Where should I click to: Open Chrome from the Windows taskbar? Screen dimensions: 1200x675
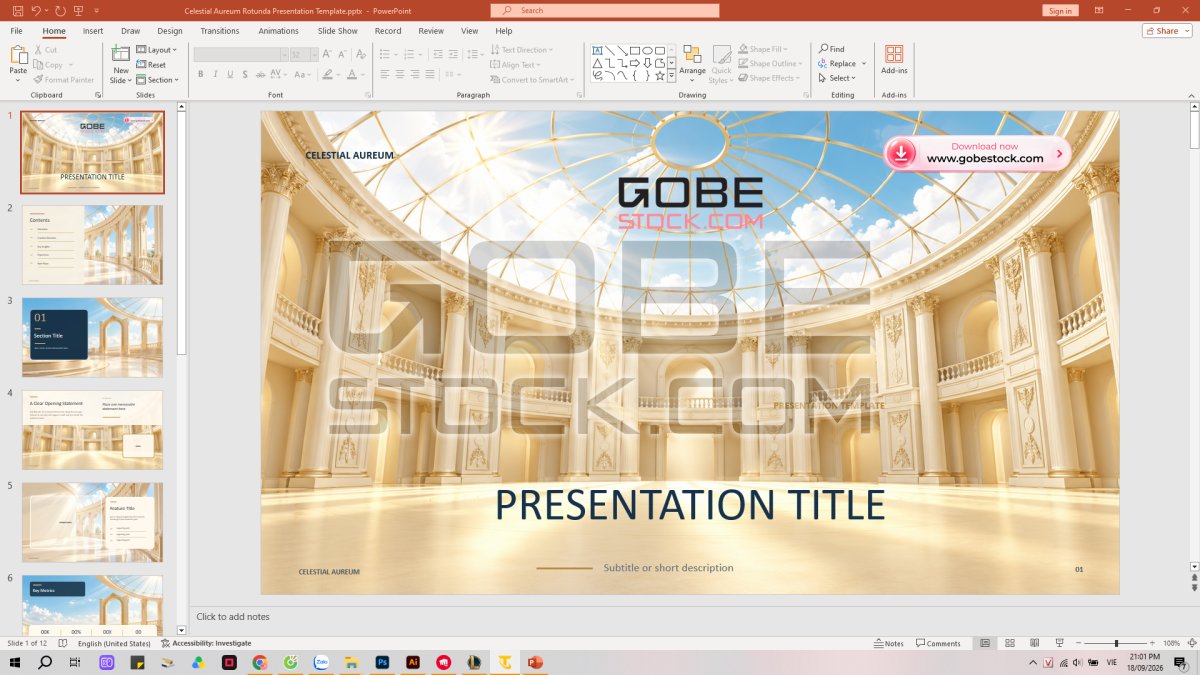pyautogui.click(x=259, y=662)
